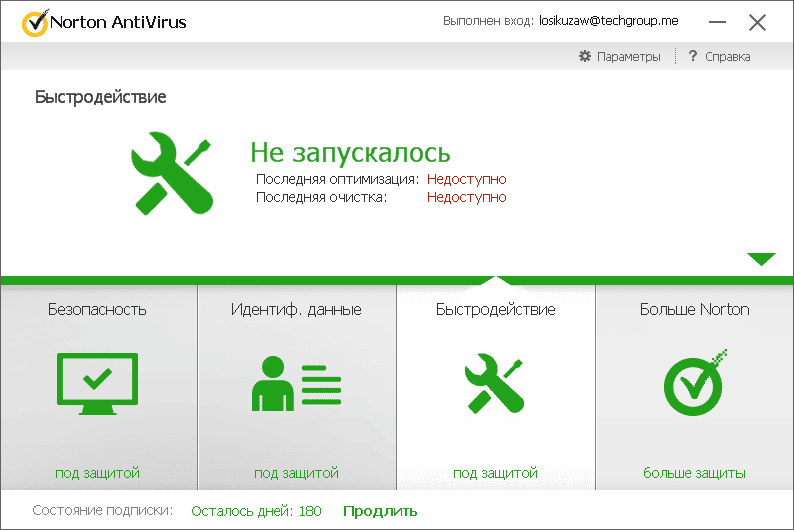Viewport: 794px width, 530px height.
Task: Click the Продлить renew link
Action: (x=380, y=511)
